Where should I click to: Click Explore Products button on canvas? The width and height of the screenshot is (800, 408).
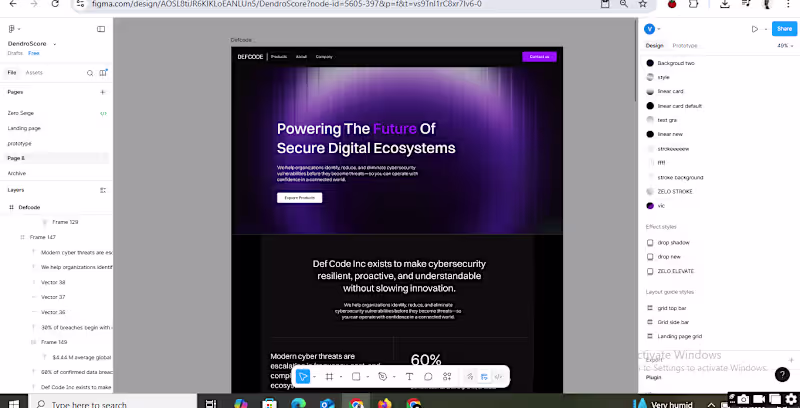[299, 198]
